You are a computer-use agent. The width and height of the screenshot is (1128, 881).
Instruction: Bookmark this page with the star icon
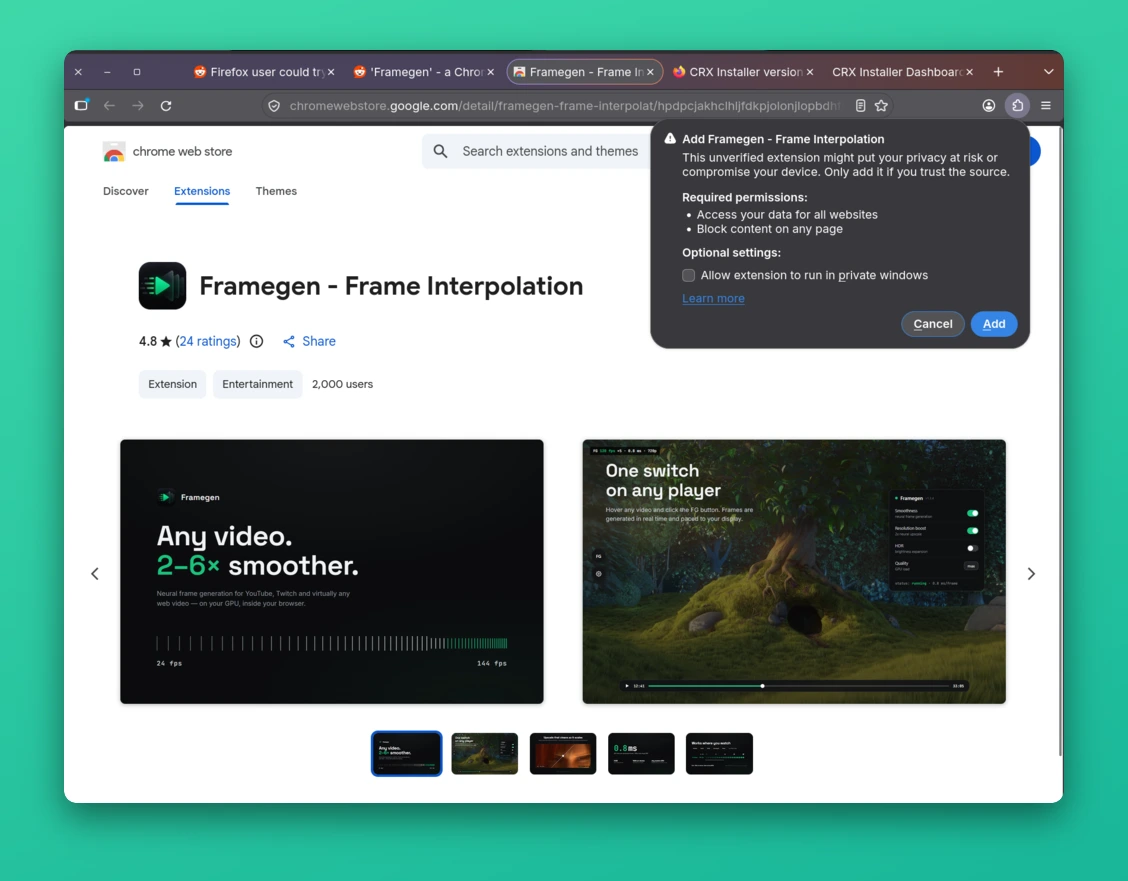(881, 106)
